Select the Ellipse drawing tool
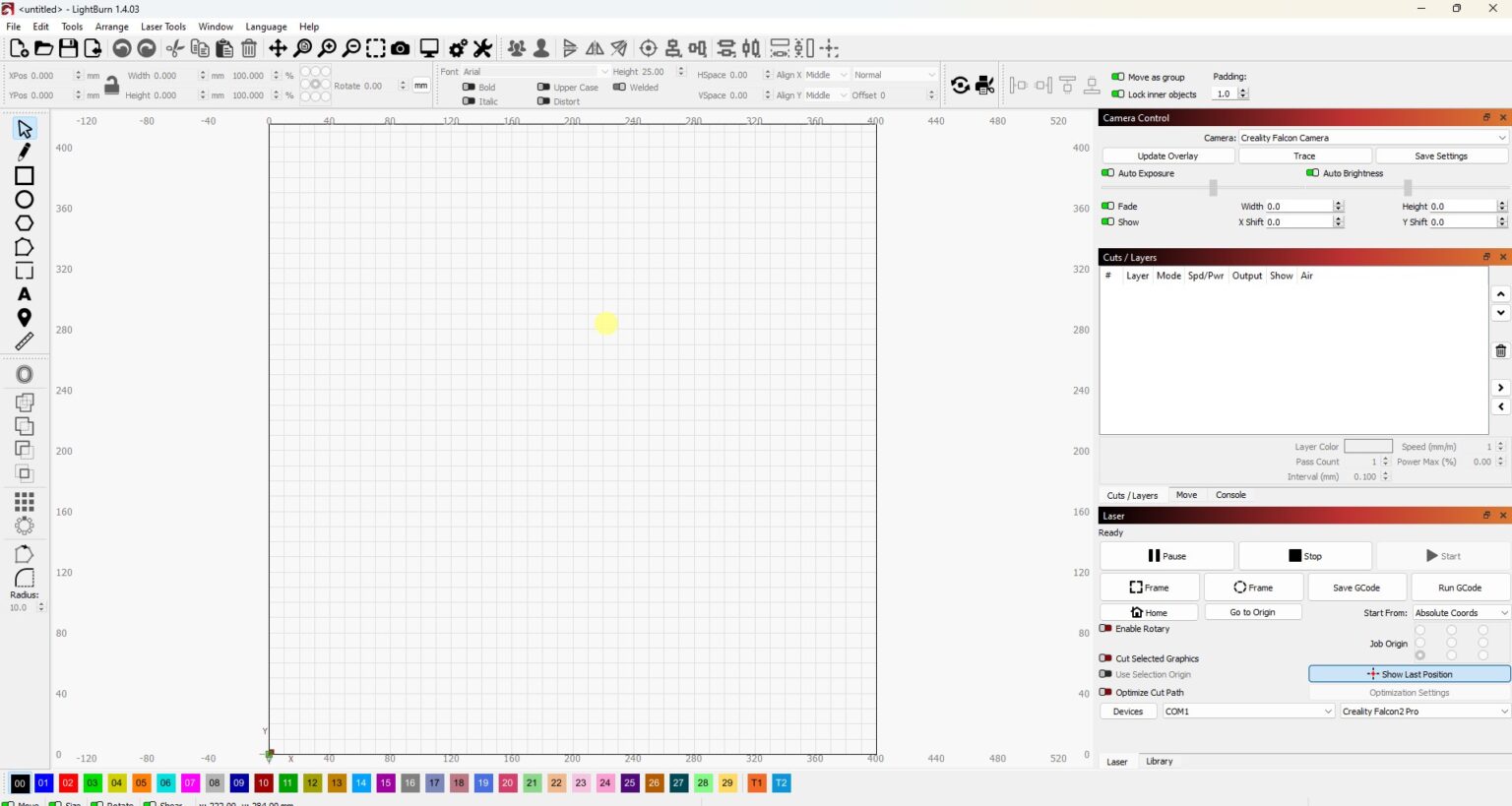Image resolution: width=1512 pixels, height=806 pixels. [x=24, y=199]
